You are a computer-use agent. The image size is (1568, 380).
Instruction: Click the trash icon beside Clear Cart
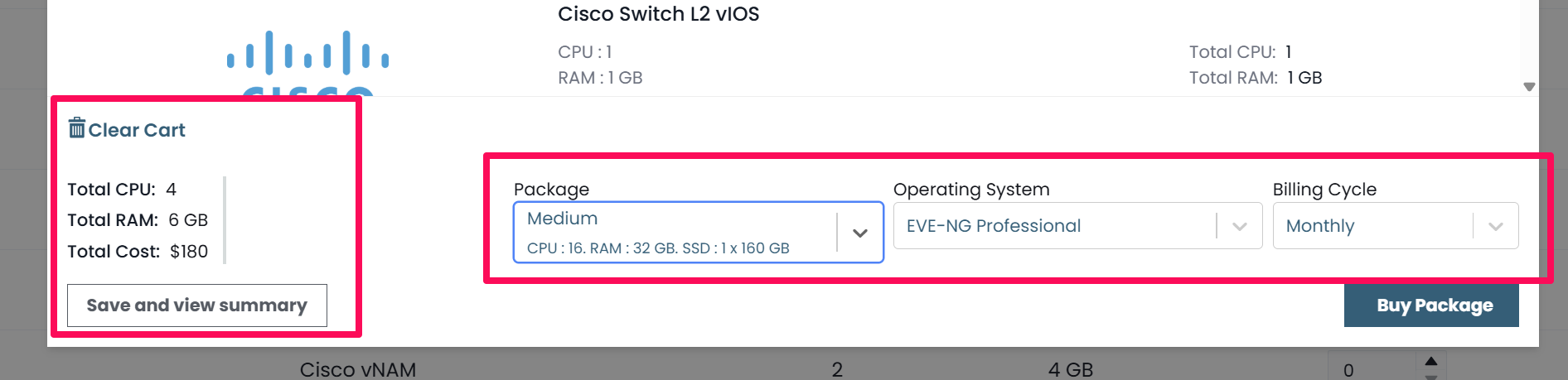point(76,128)
